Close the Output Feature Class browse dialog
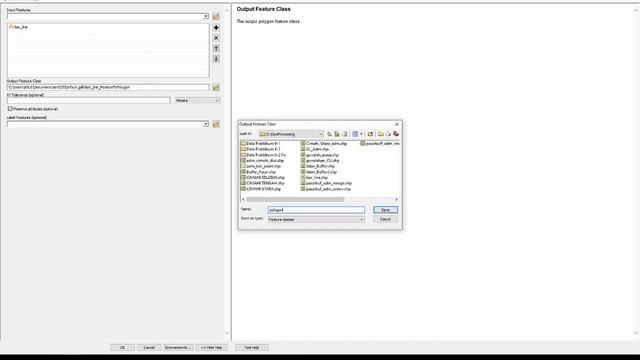Viewport: 640px width, 360px height. 397,124
